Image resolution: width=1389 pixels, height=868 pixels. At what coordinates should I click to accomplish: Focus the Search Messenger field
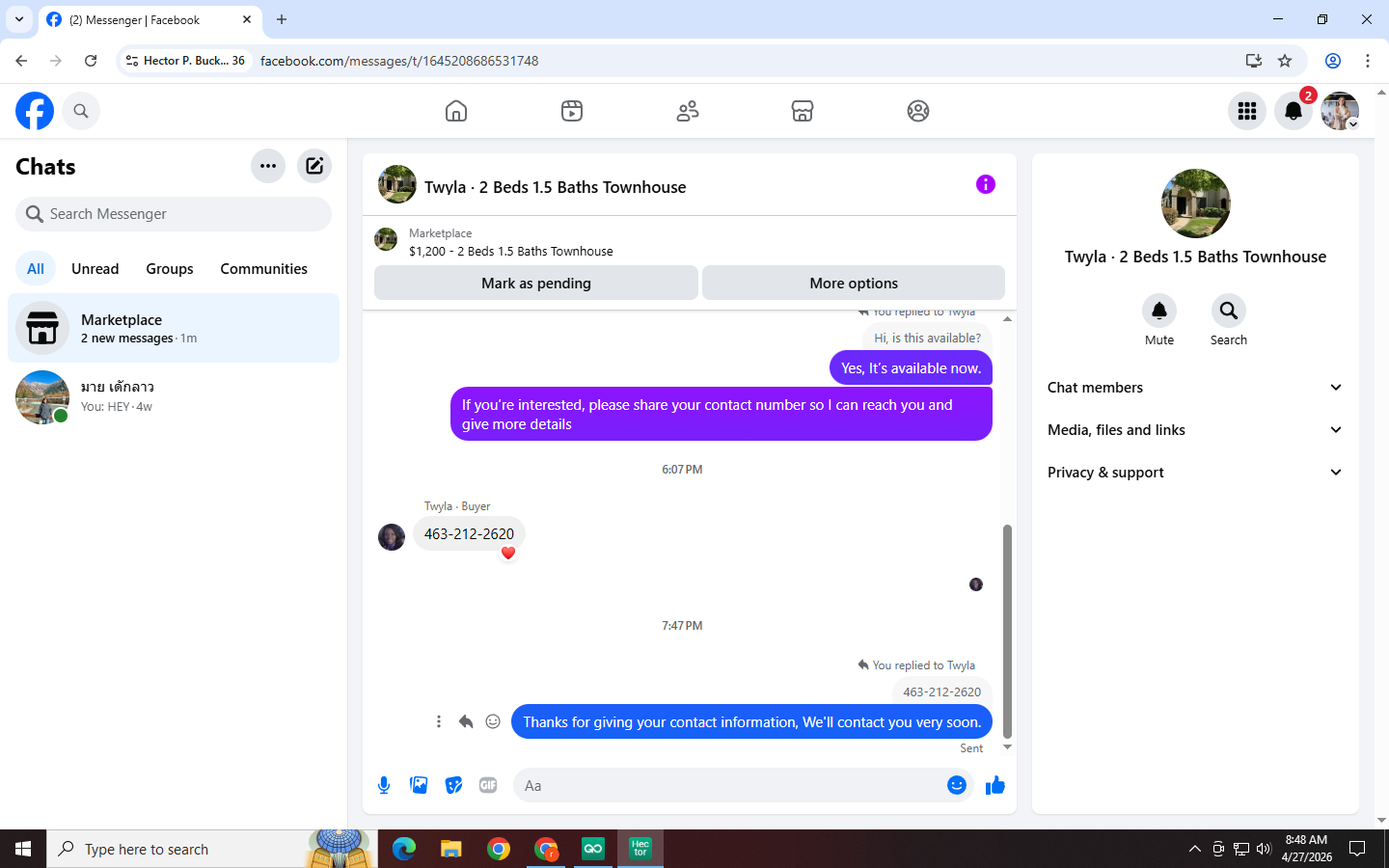pos(174,214)
